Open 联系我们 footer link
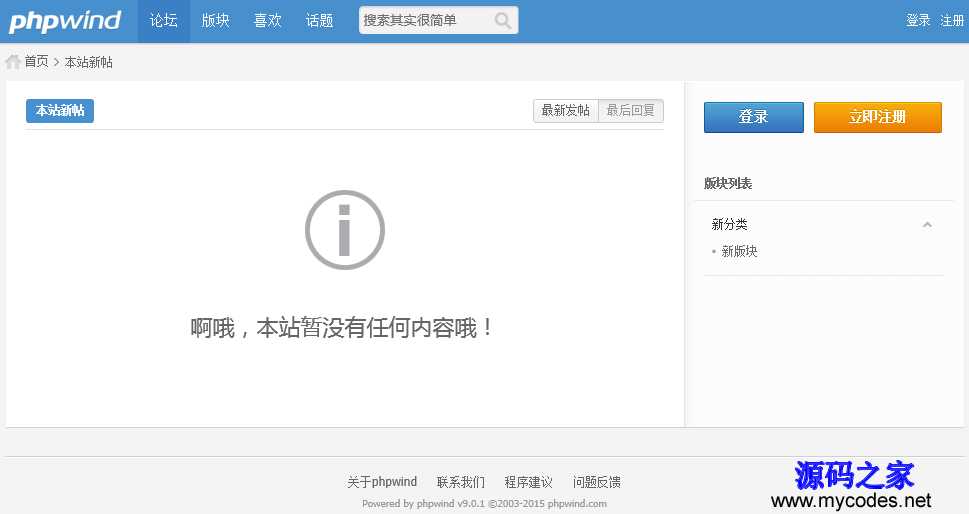The width and height of the screenshot is (969, 514). pyautogui.click(x=461, y=481)
